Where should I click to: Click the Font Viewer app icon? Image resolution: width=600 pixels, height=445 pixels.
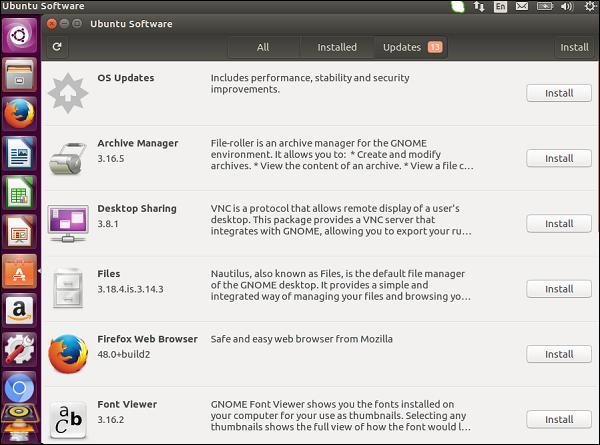coord(68,419)
